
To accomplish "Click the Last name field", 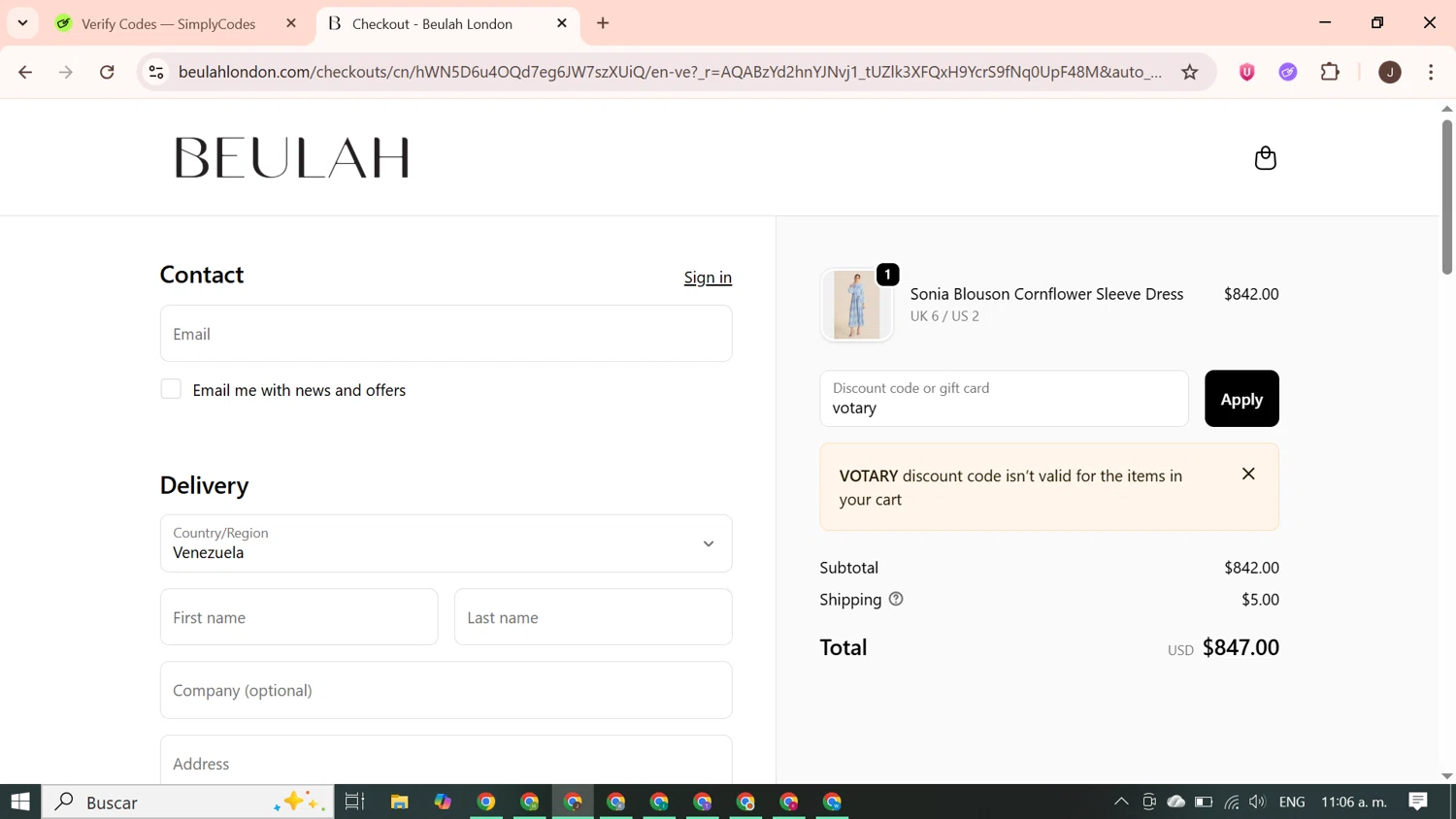I will coord(593,617).
